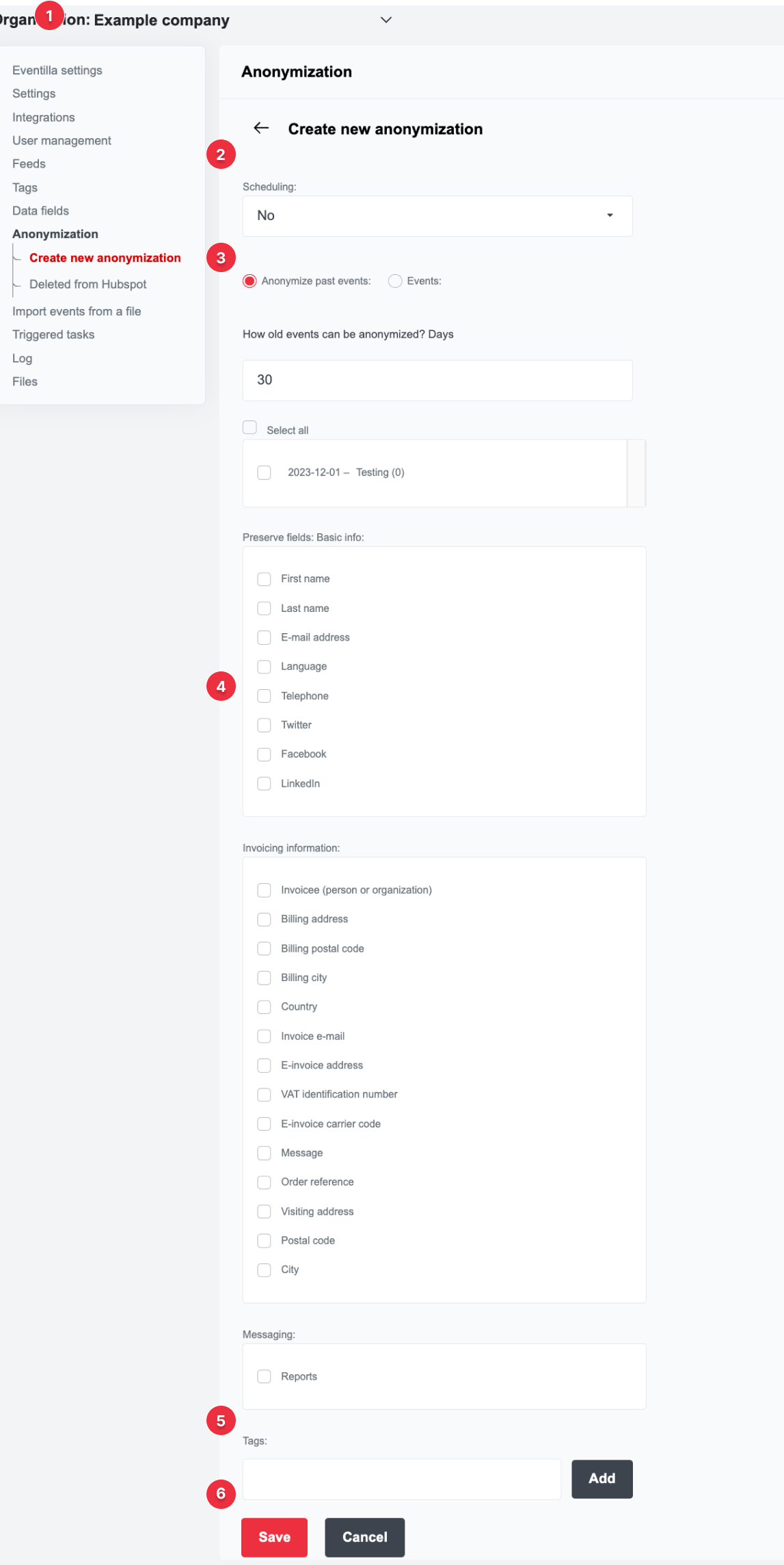Tick the Visiting address checkbox
This screenshot has width=784, height=1565.
[265, 1212]
